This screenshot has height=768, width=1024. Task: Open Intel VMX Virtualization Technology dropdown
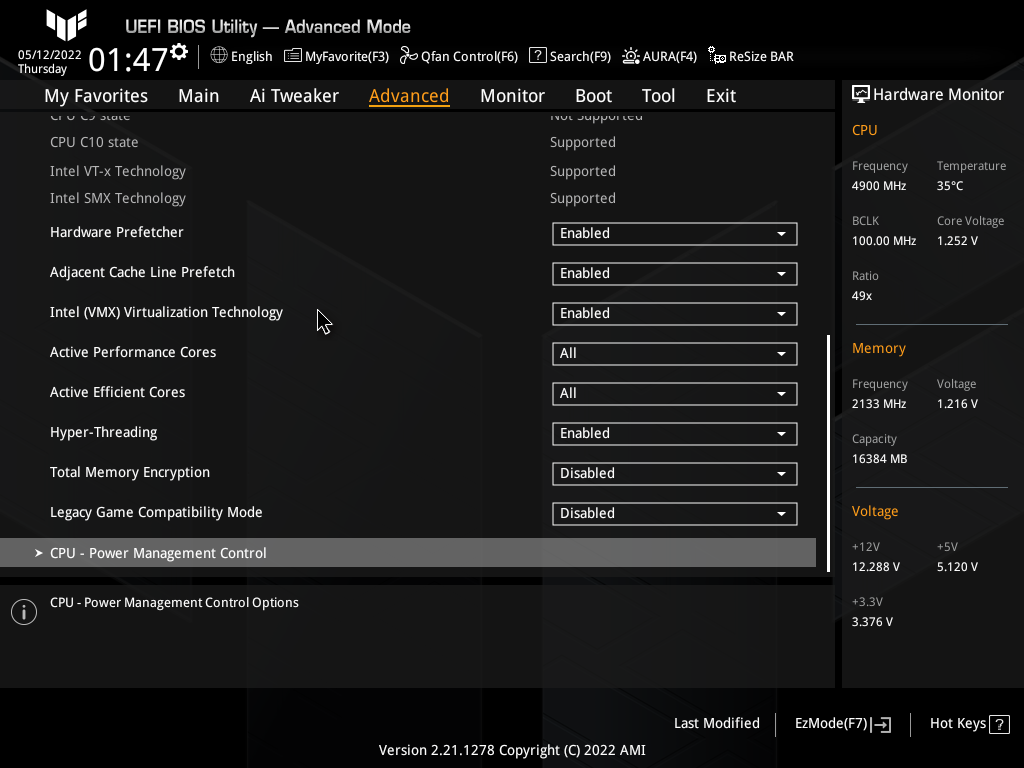tap(675, 313)
